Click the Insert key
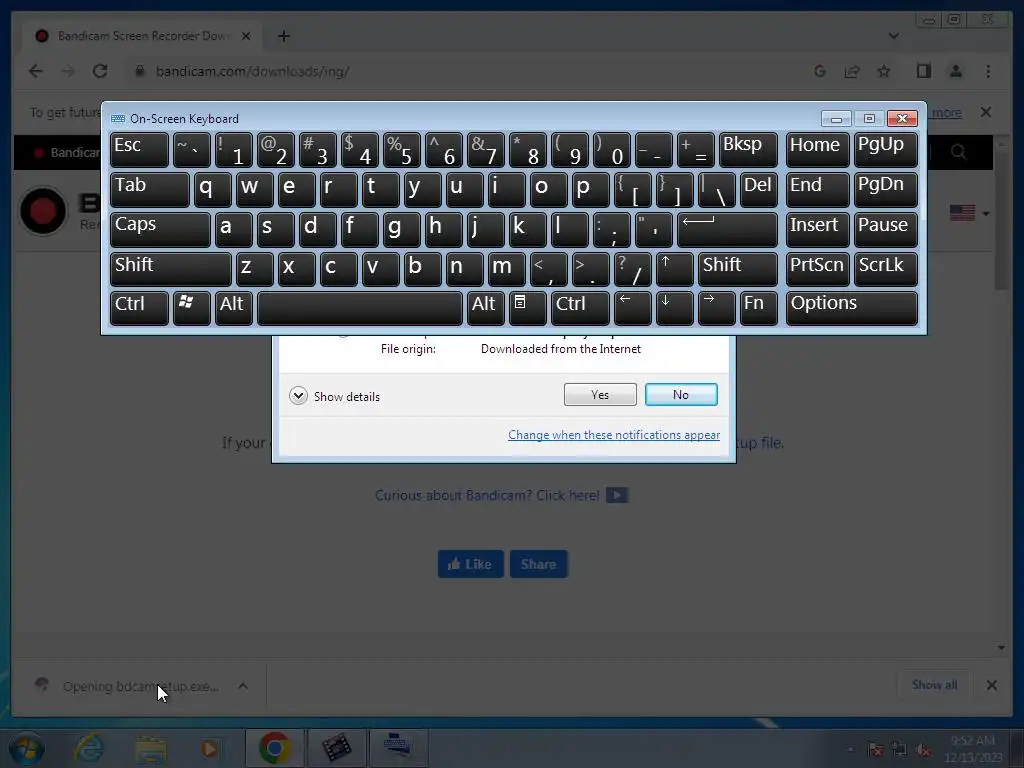 click(818, 229)
